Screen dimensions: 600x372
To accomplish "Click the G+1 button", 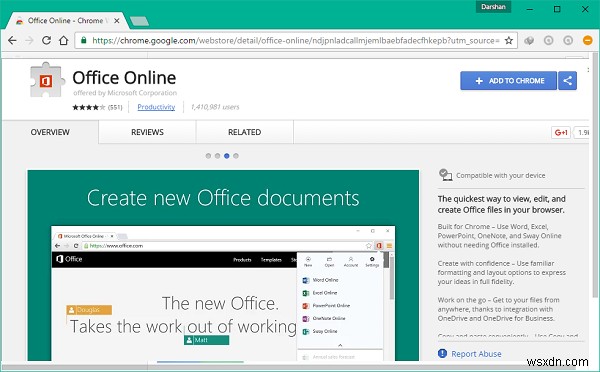I will [561, 132].
